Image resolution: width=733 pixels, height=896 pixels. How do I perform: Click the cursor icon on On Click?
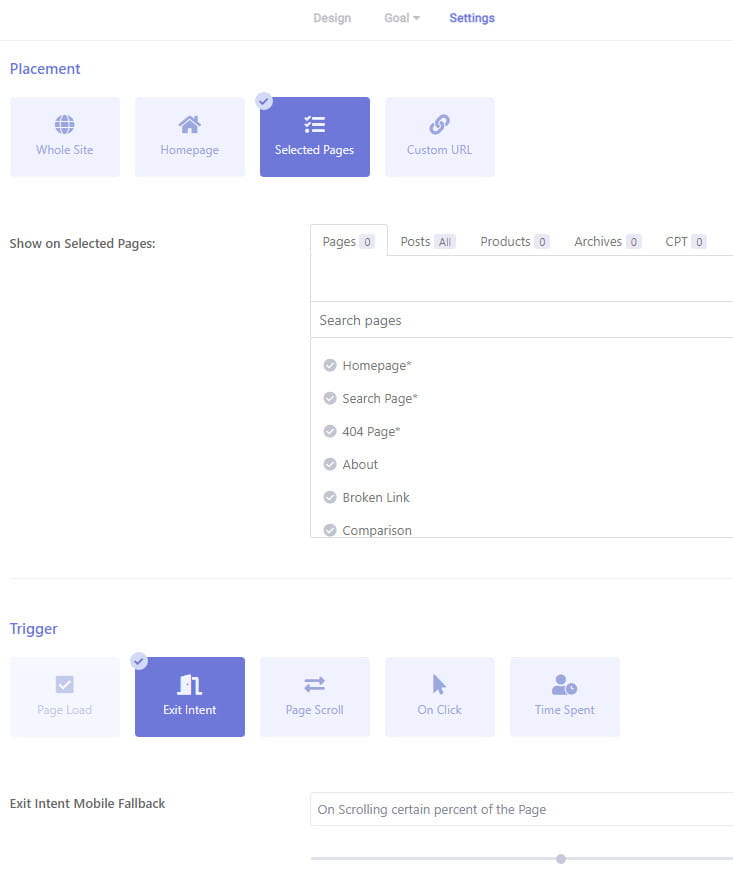pos(439,684)
